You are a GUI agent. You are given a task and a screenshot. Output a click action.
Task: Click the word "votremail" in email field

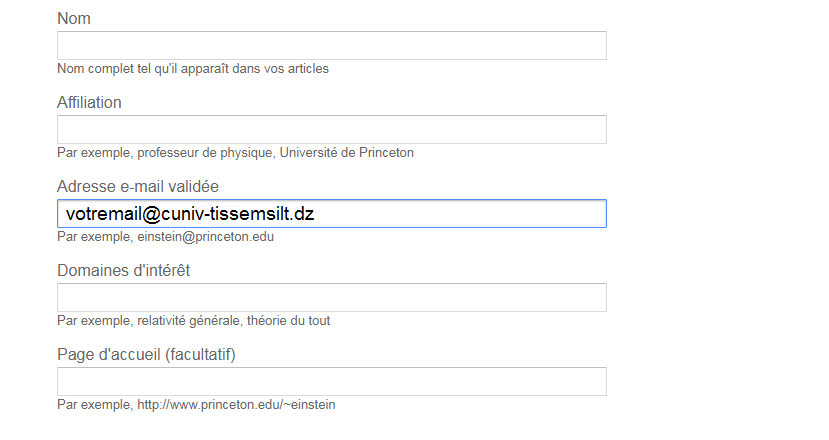102,214
